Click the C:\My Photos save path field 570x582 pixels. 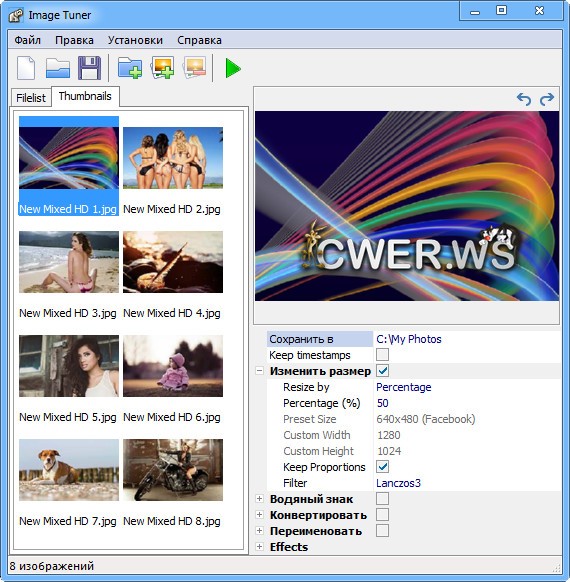(467, 339)
